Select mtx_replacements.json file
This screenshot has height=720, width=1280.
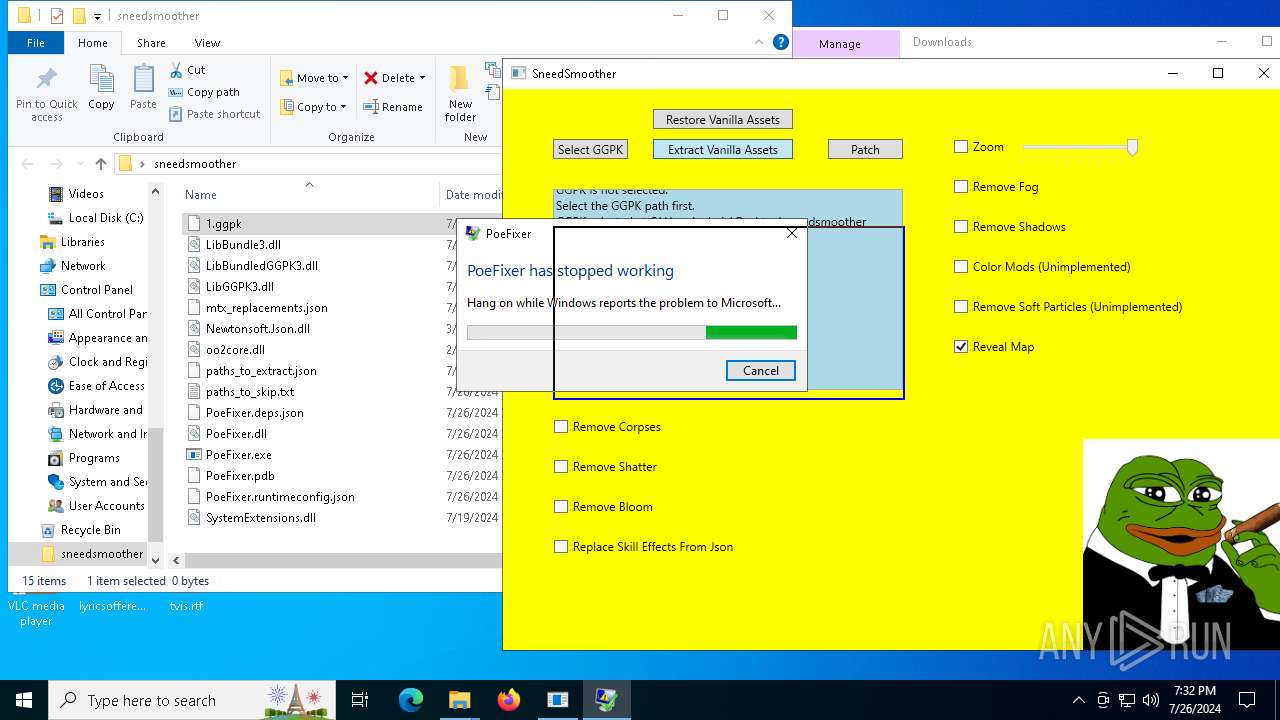point(266,308)
